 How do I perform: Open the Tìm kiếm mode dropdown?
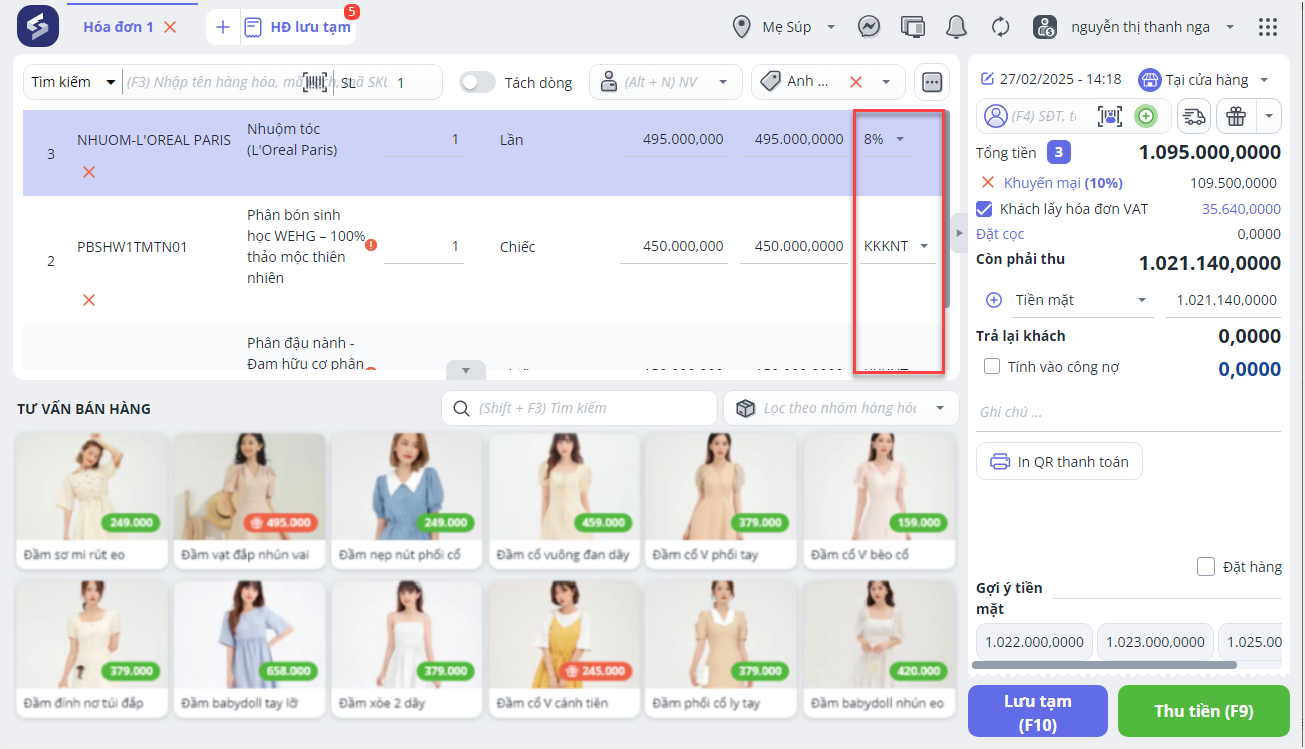tap(73, 82)
